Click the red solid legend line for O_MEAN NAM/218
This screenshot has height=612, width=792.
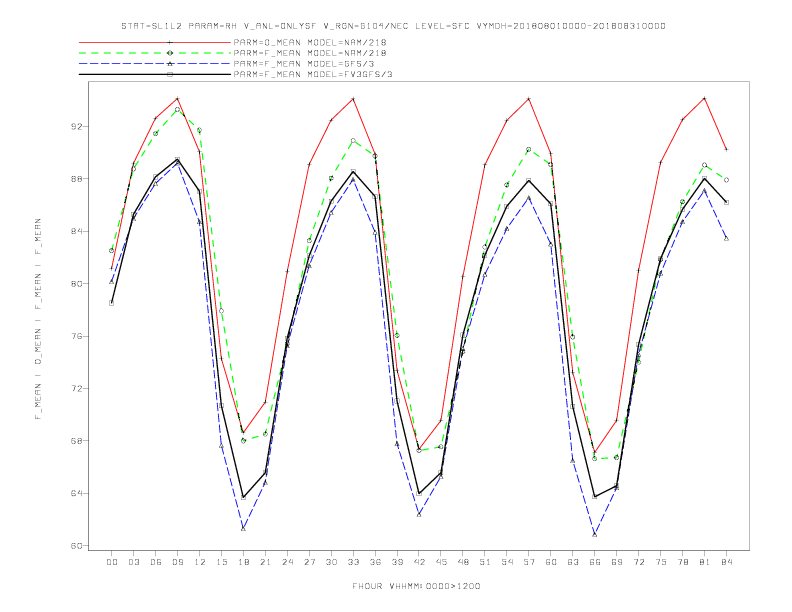(x=155, y=42)
